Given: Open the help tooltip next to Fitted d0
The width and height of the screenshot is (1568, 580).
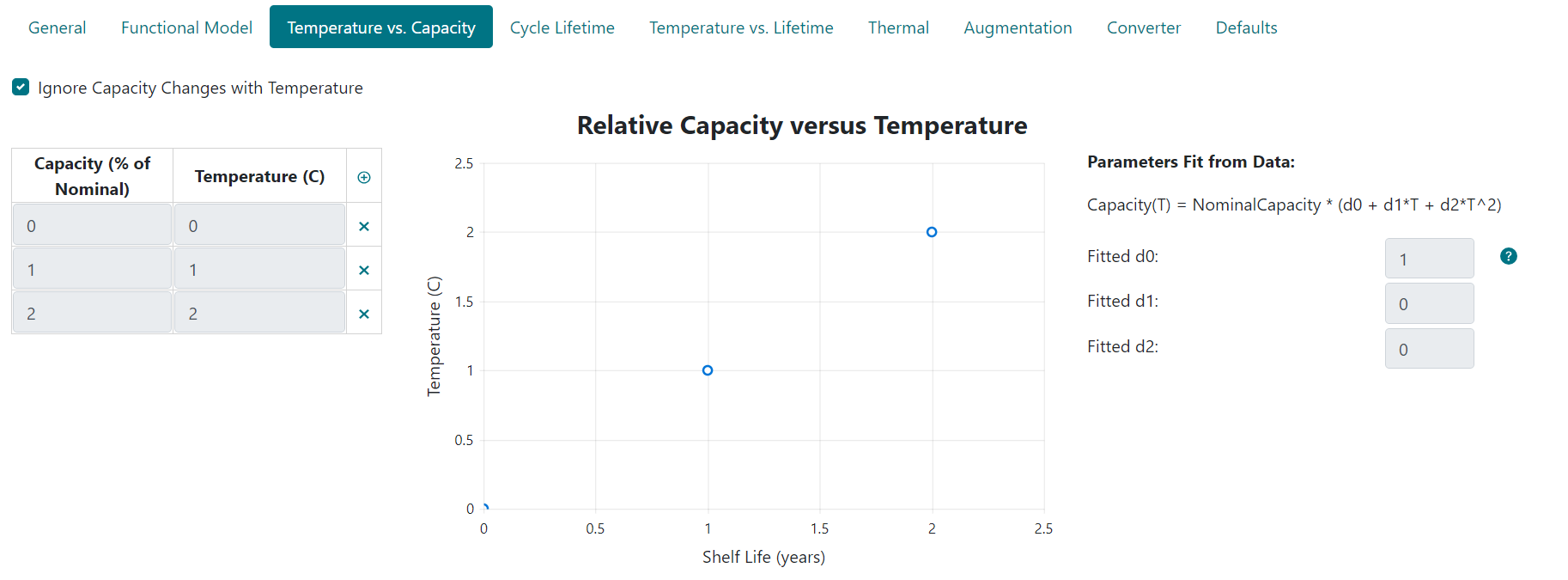Looking at the screenshot, I should click(1508, 256).
